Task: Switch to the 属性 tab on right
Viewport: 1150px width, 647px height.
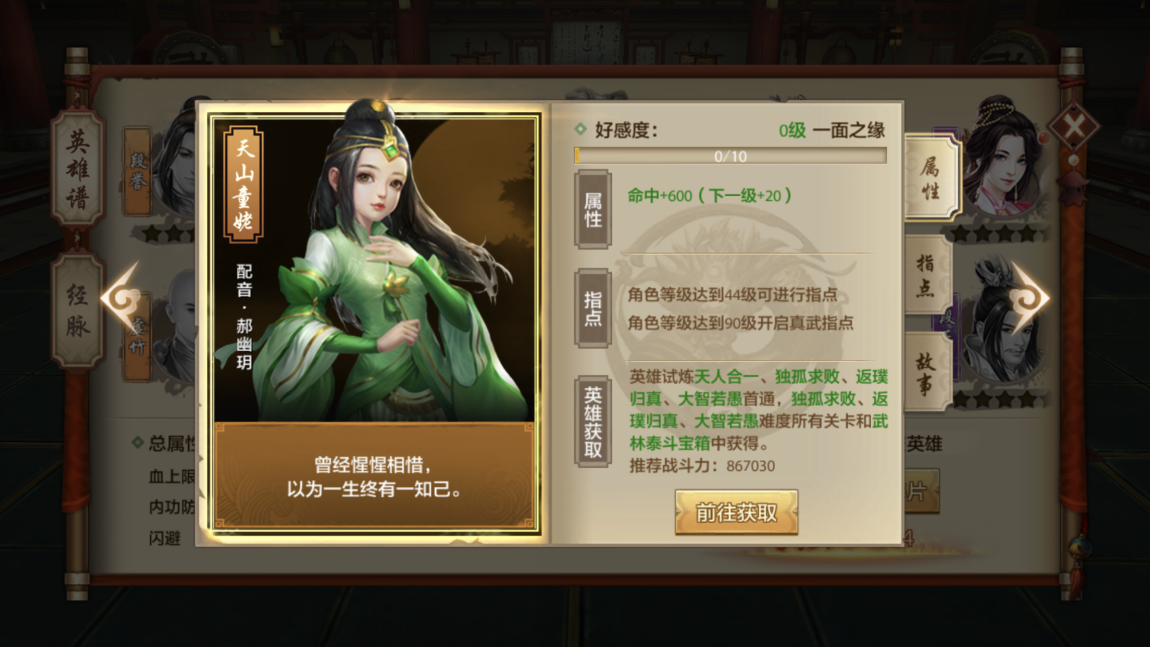Action: [x=930, y=177]
